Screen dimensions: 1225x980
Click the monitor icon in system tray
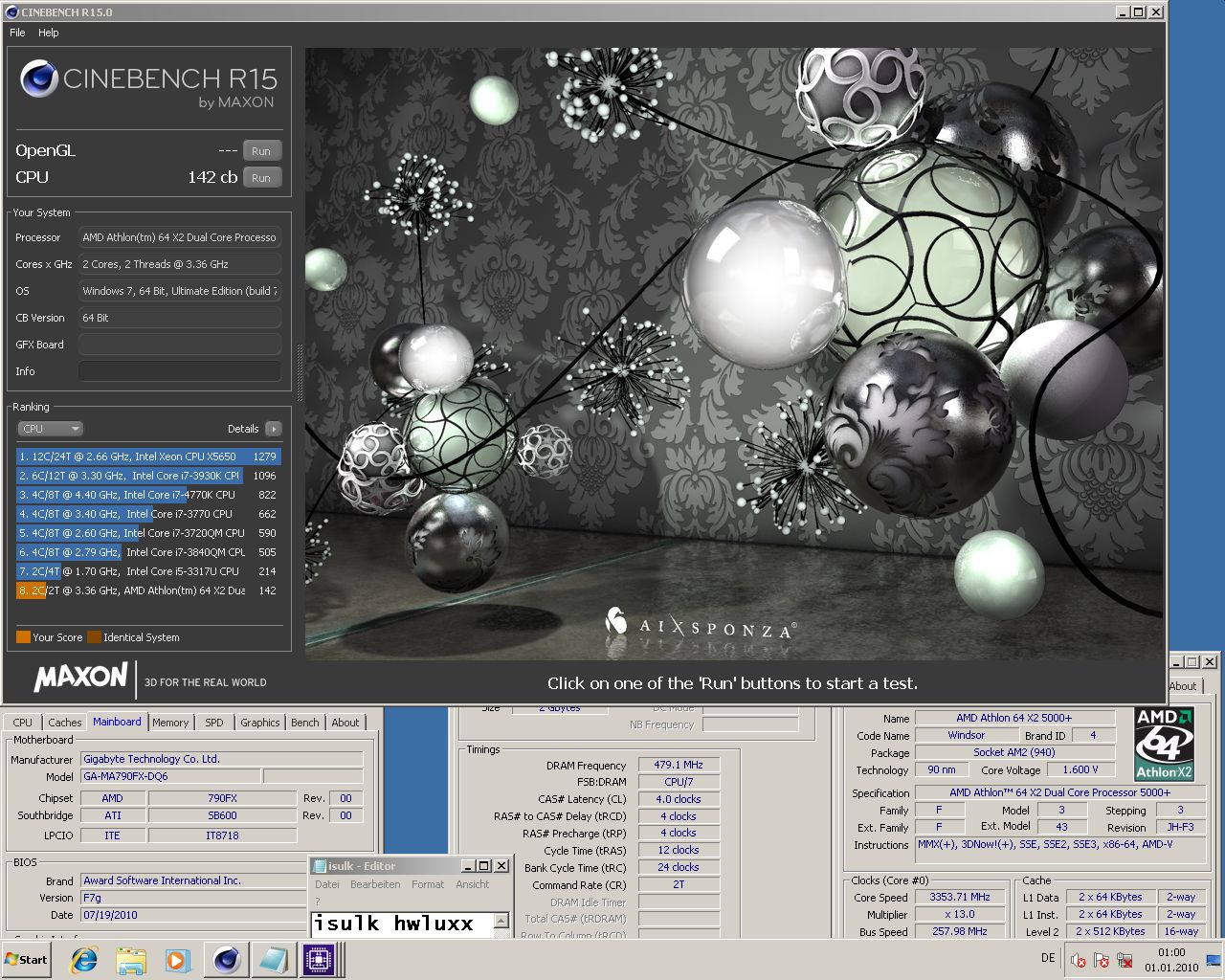click(1214, 960)
